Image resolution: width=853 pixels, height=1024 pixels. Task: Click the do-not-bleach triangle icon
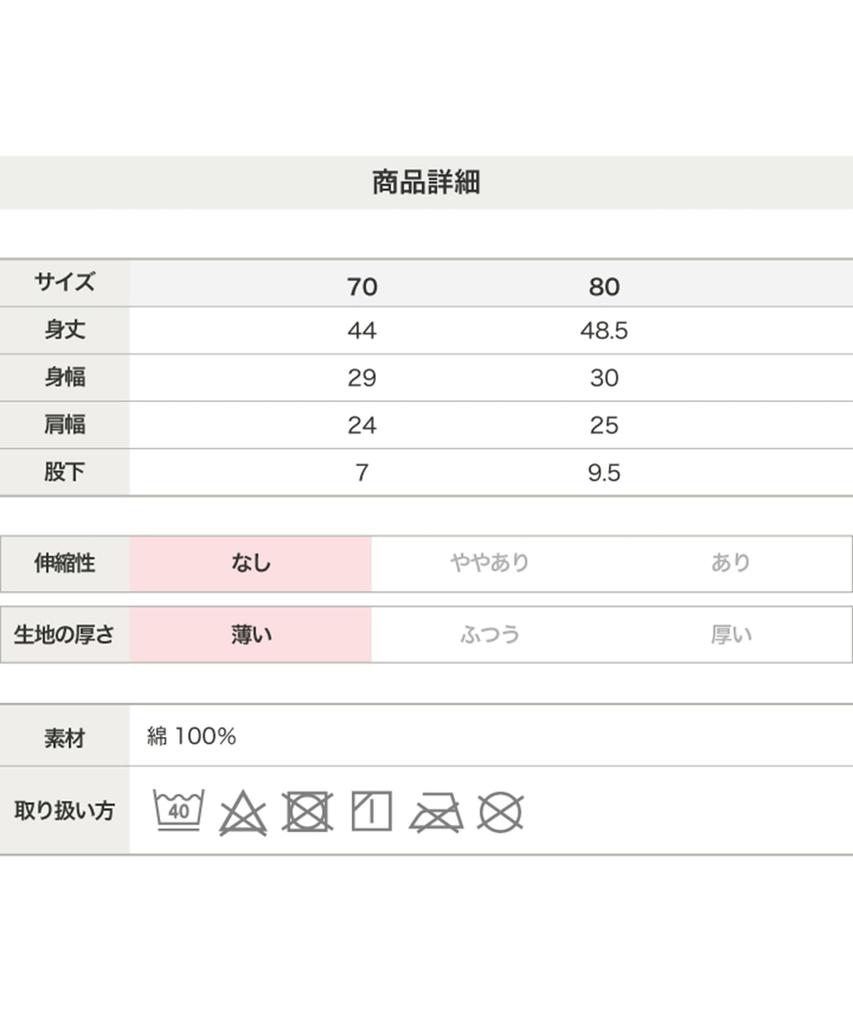click(x=242, y=813)
